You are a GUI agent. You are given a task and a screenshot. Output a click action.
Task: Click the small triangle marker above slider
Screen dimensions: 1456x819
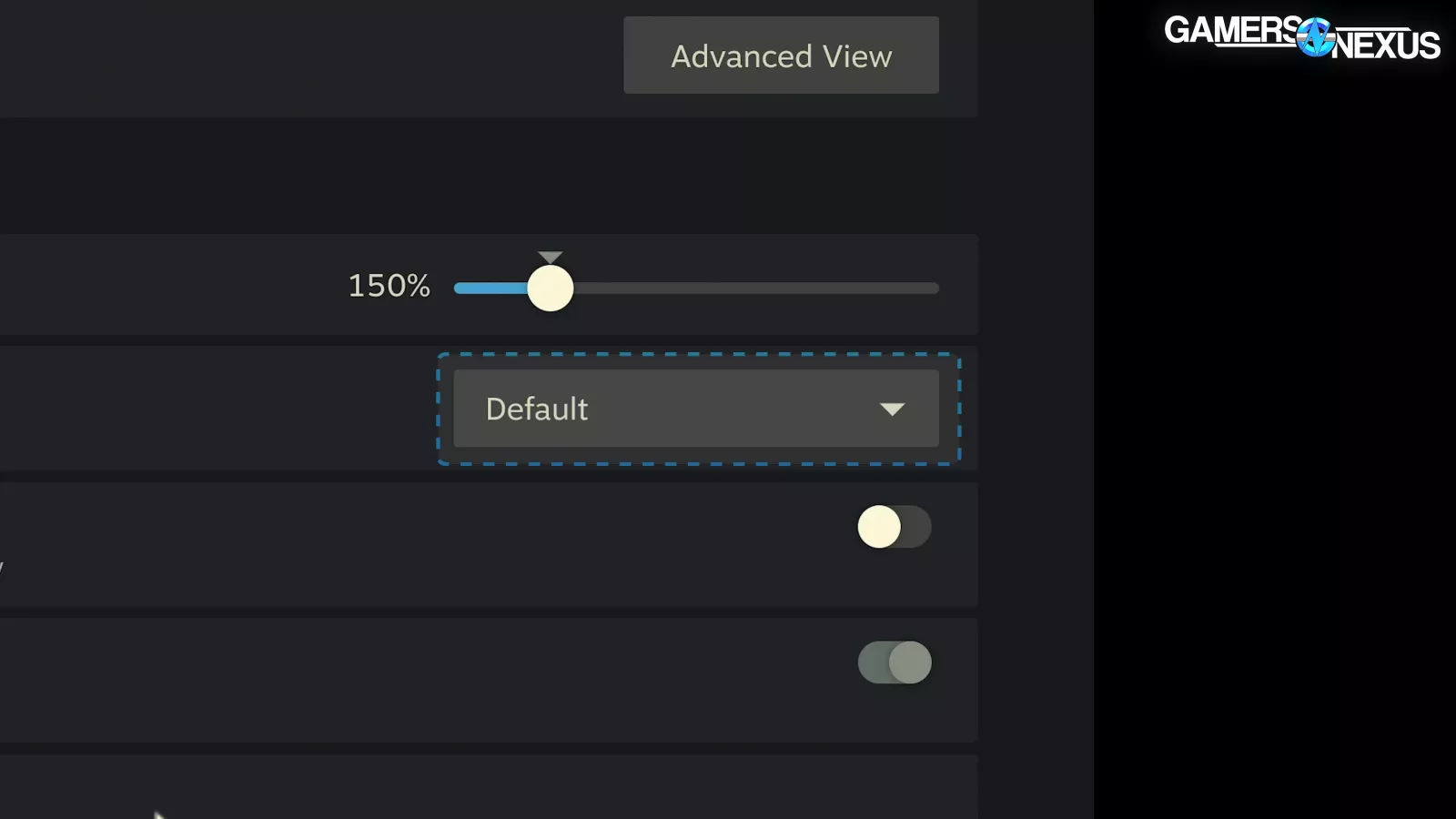[x=551, y=258]
